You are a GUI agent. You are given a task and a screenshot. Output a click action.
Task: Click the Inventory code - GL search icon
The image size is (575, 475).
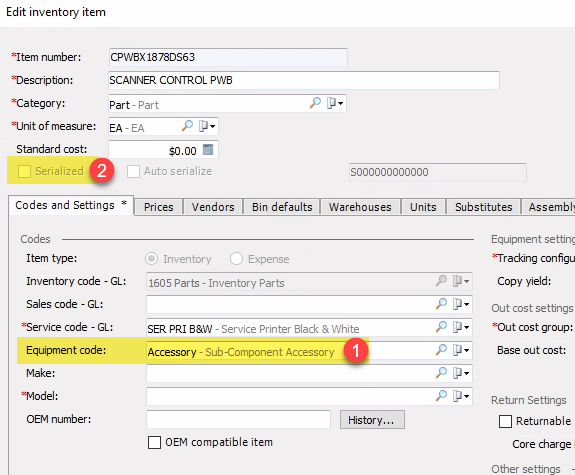click(441, 281)
